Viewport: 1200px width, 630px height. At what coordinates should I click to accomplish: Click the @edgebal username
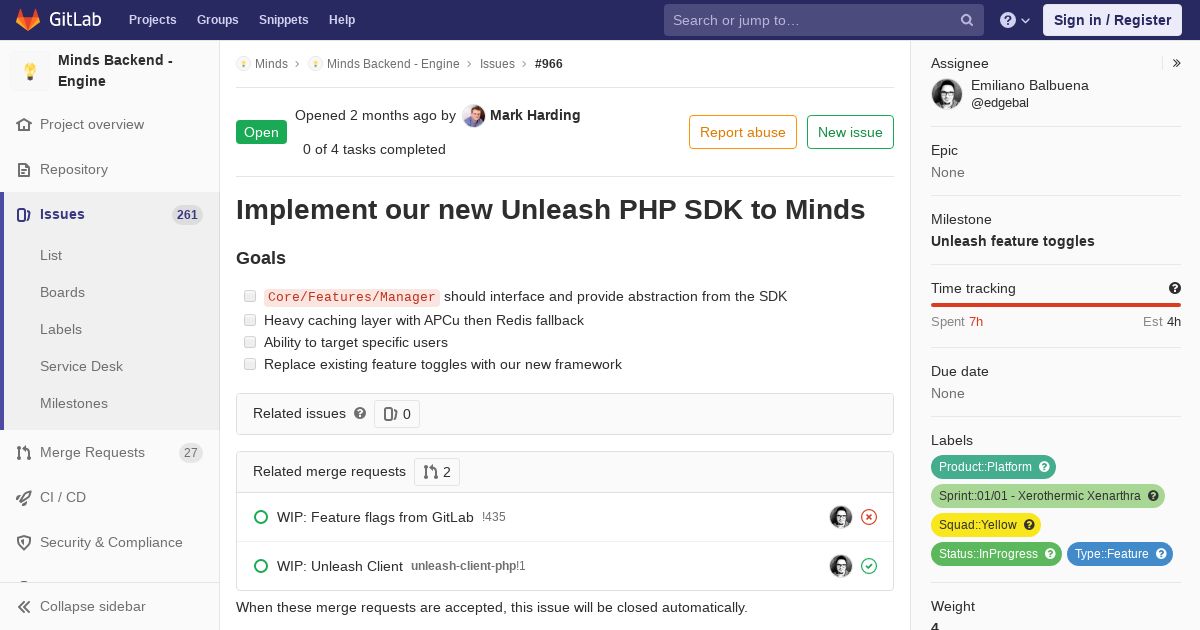[x=1000, y=103]
